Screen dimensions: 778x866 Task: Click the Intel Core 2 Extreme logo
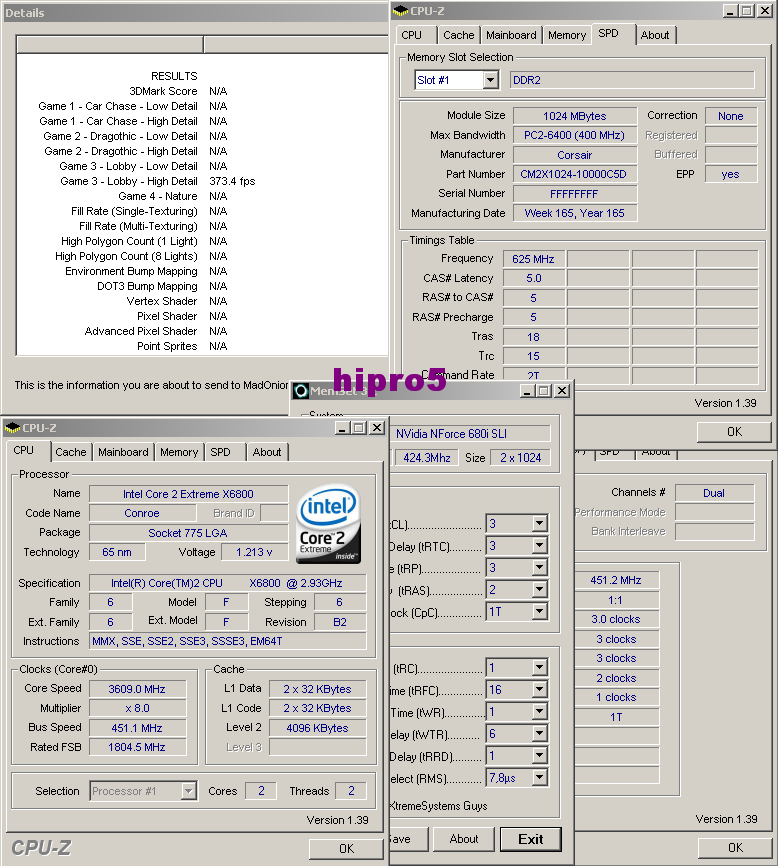[x=329, y=524]
